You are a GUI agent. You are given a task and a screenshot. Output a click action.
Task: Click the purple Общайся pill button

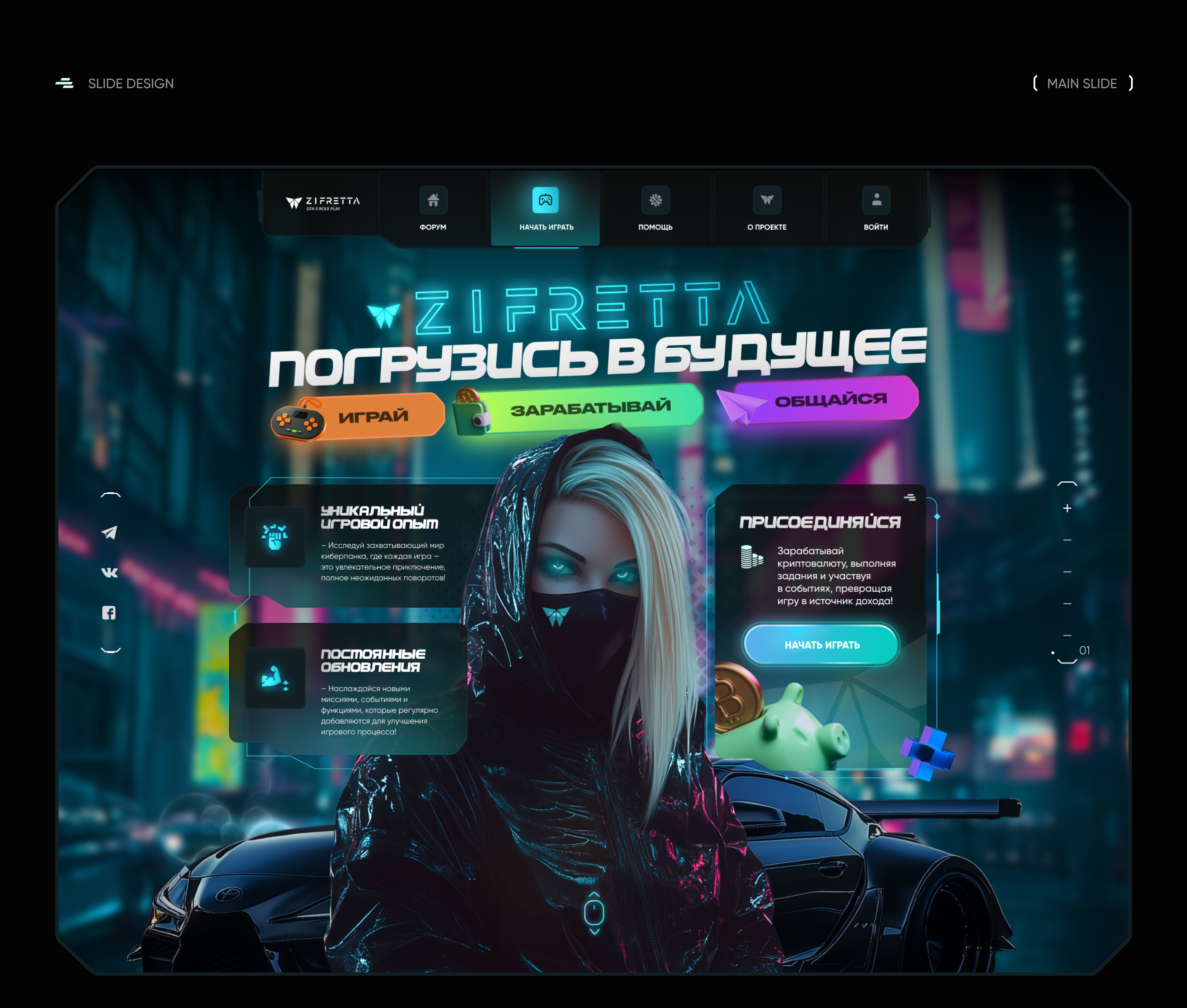point(826,399)
